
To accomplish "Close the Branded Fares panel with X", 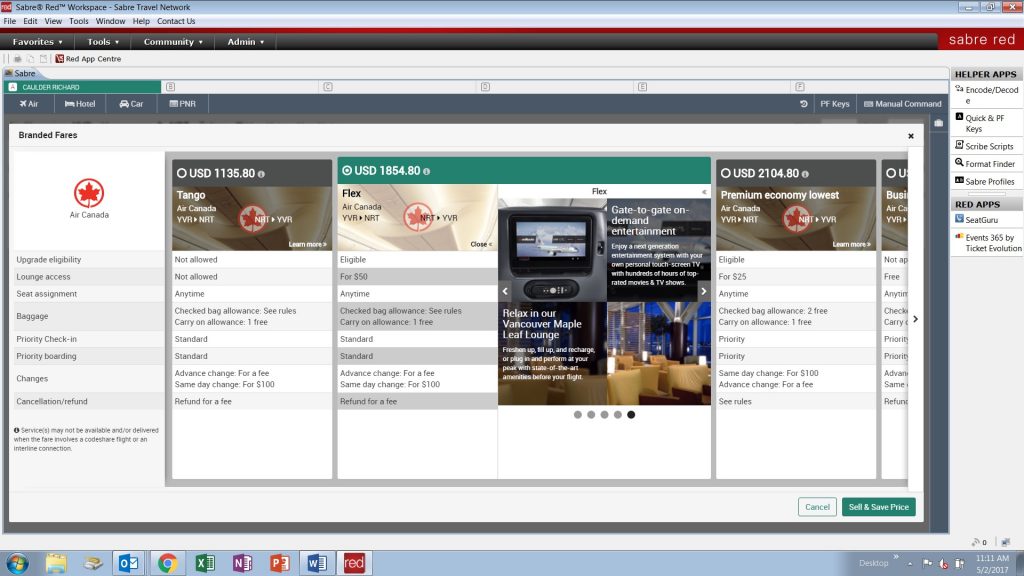I will click(x=910, y=136).
